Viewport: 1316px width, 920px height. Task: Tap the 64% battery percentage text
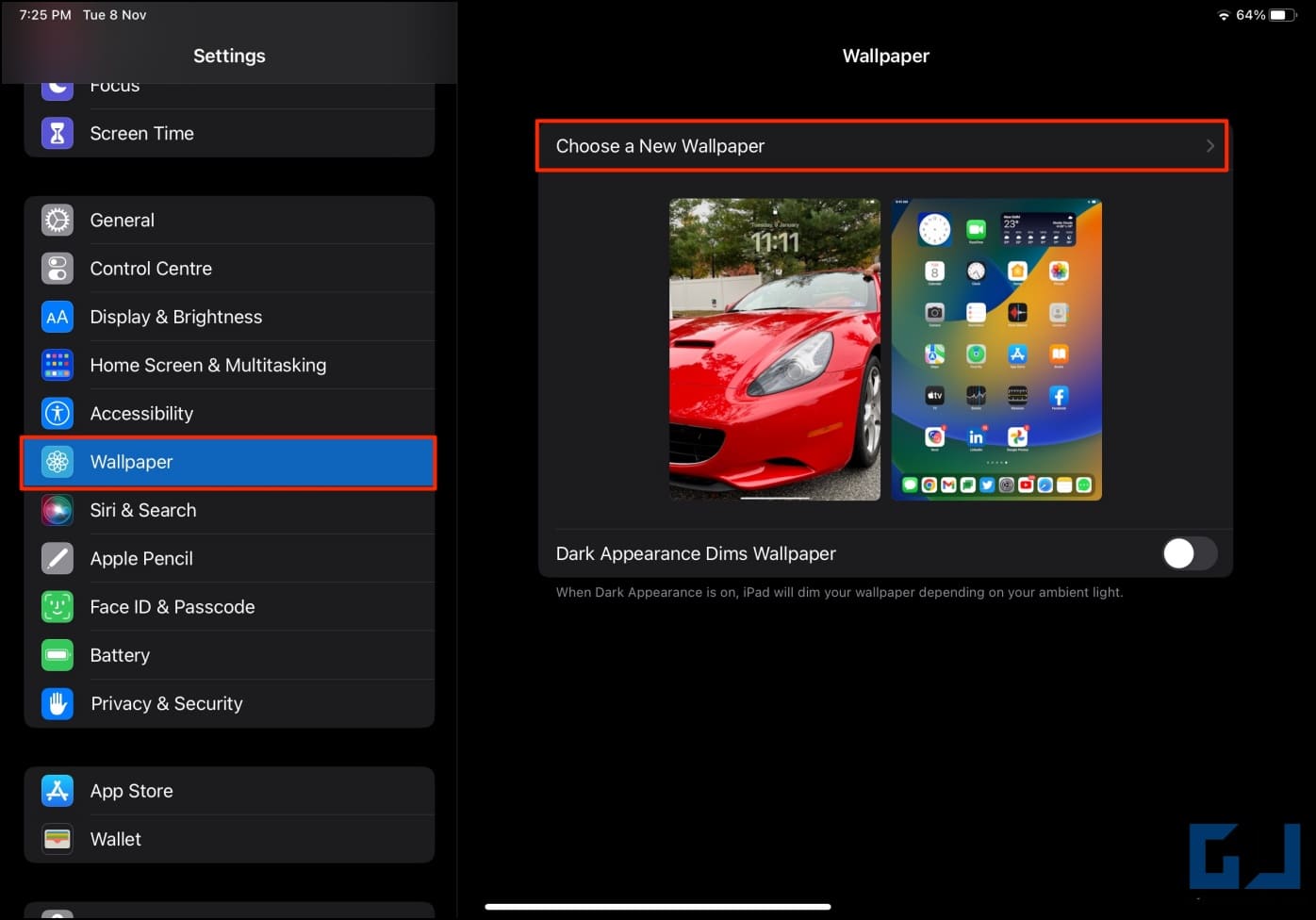[x=1251, y=15]
